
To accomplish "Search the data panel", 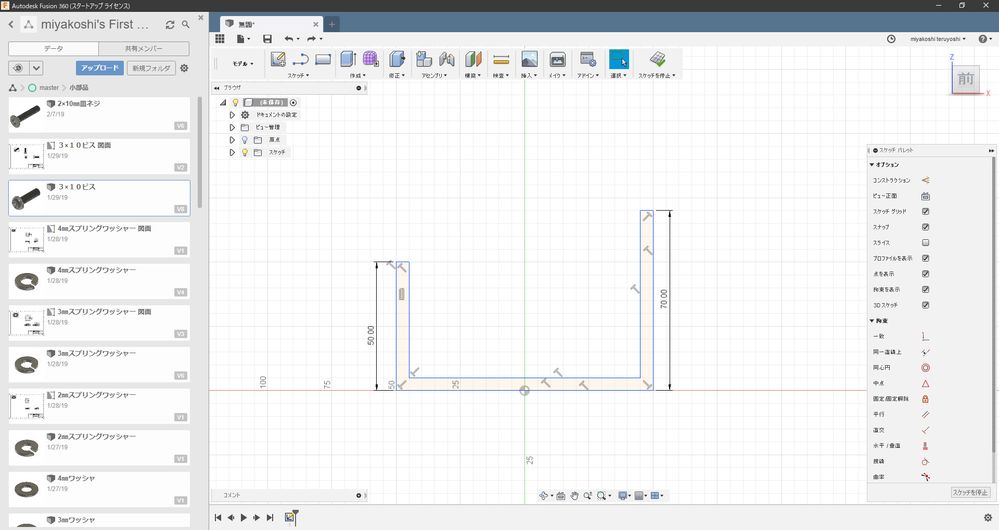I will [x=185, y=25].
